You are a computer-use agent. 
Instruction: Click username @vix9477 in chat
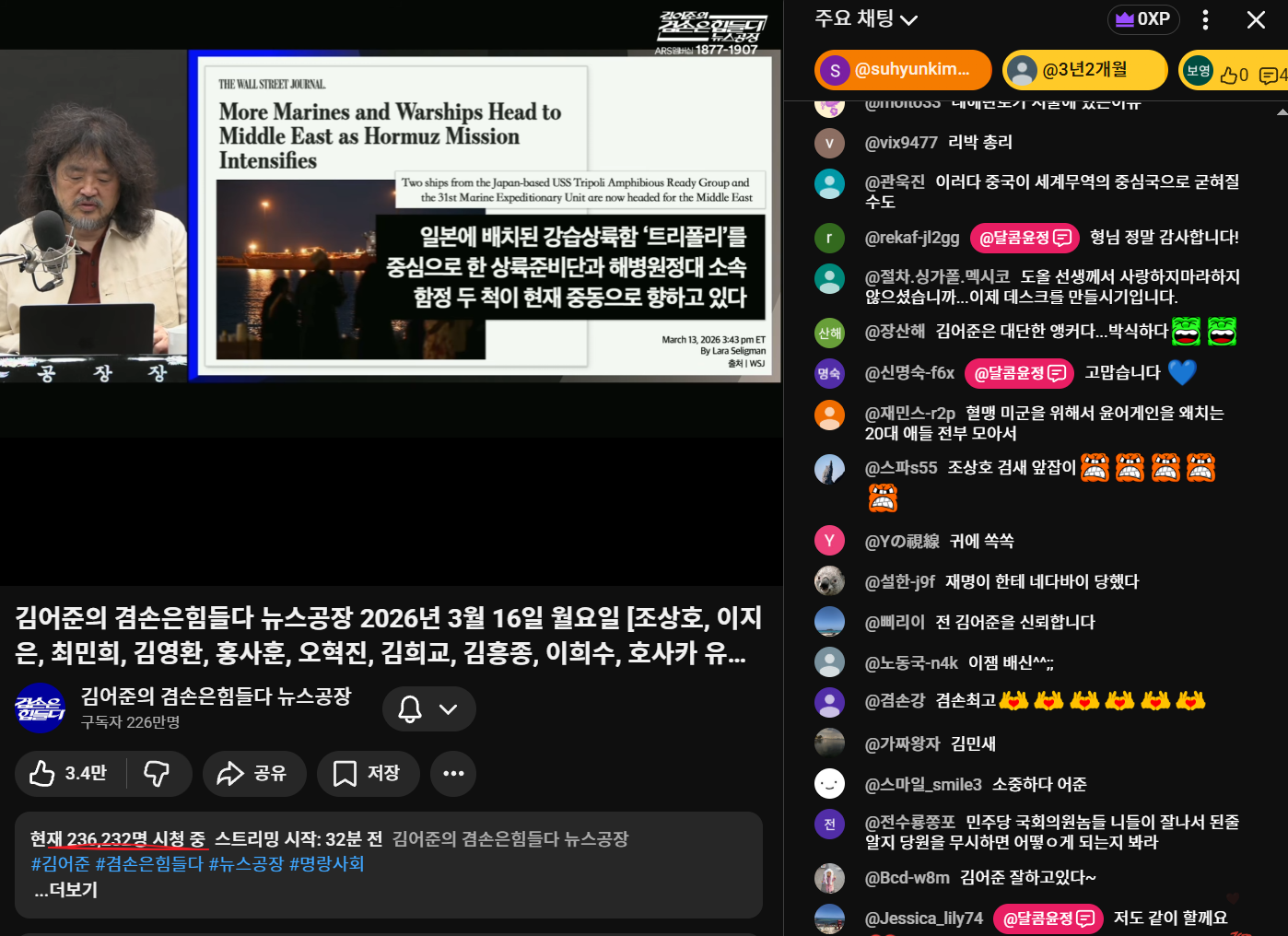tap(901, 143)
